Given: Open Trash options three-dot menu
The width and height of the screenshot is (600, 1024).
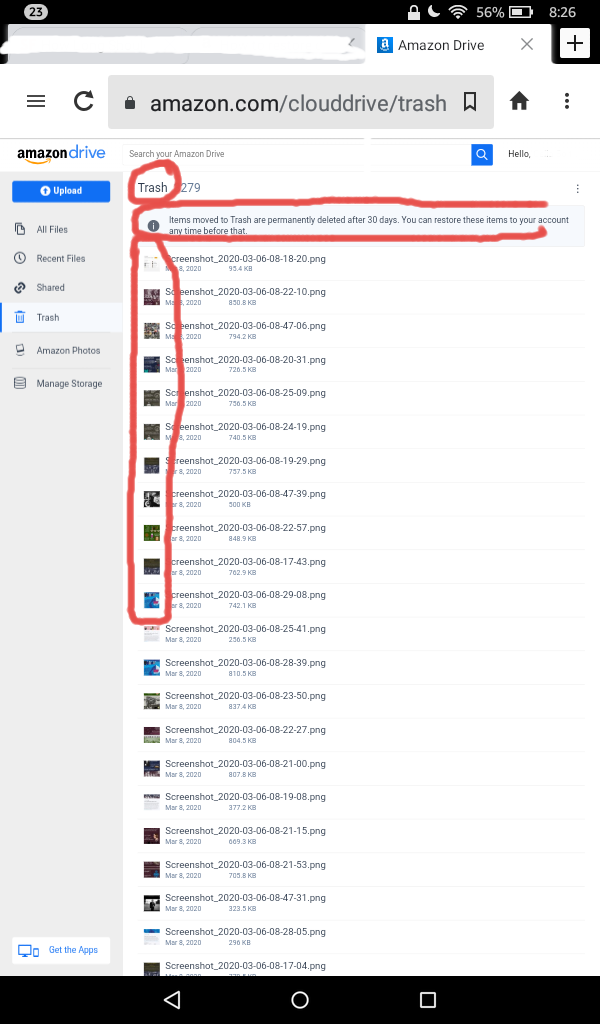Looking at the screenshot, I should (577, 189).
